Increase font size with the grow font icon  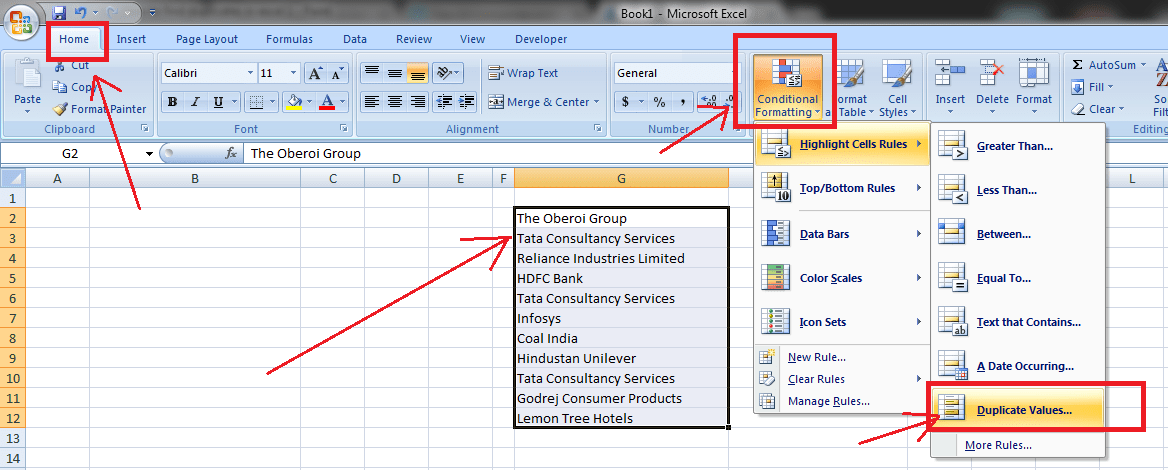pyautogui.click(x=316, y=73)
